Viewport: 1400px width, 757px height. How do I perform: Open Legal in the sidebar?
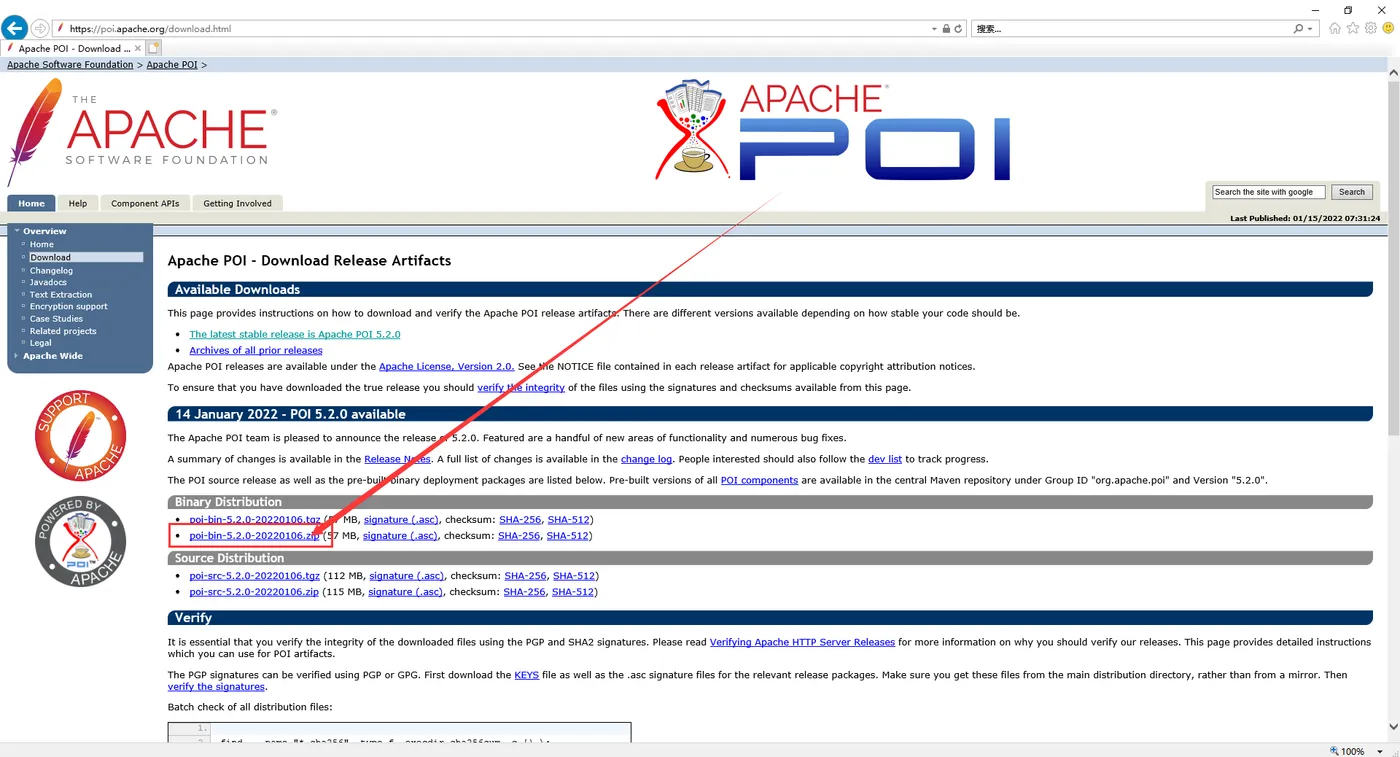(40, 343)
